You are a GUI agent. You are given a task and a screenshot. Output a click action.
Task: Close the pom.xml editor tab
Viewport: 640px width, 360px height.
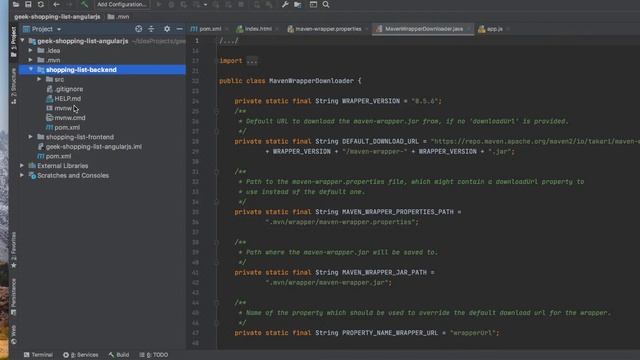(x=227, y=29)
